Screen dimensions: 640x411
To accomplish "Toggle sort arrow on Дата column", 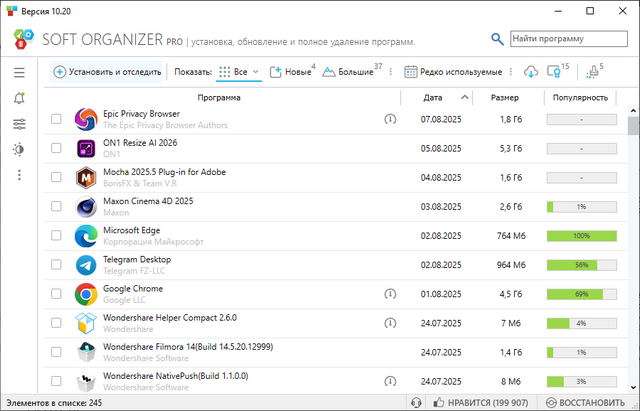I will click(x=464, y=97).
